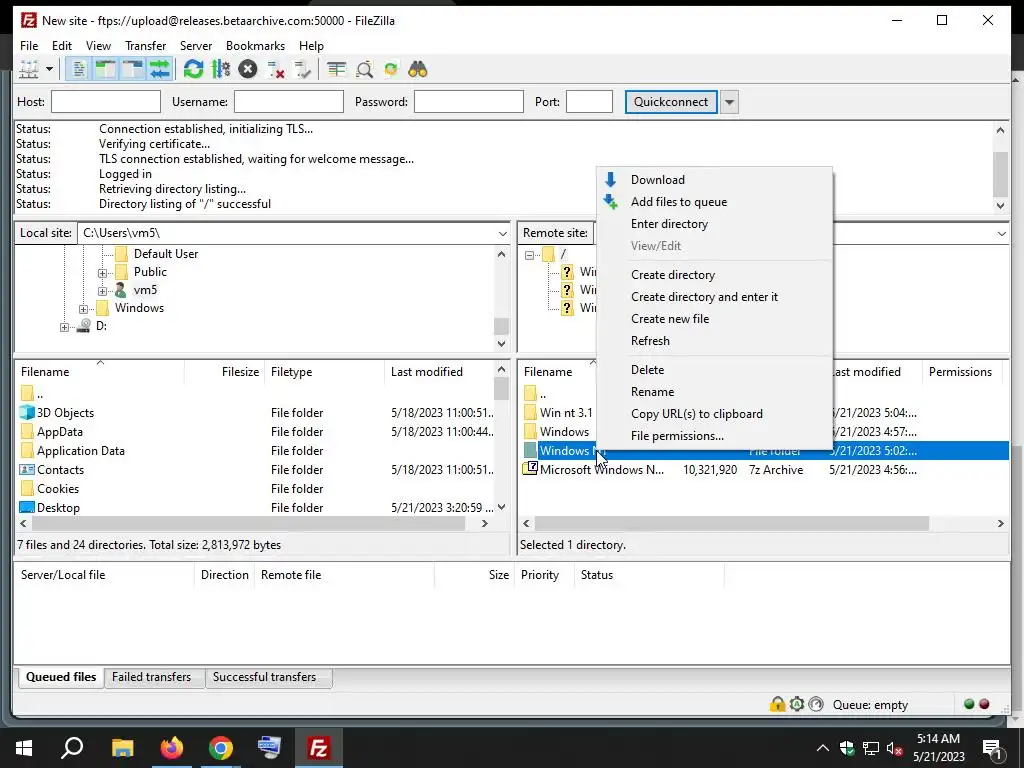
Task: Expand the Windows folder in local tree
Action: [x=84, y=309]
